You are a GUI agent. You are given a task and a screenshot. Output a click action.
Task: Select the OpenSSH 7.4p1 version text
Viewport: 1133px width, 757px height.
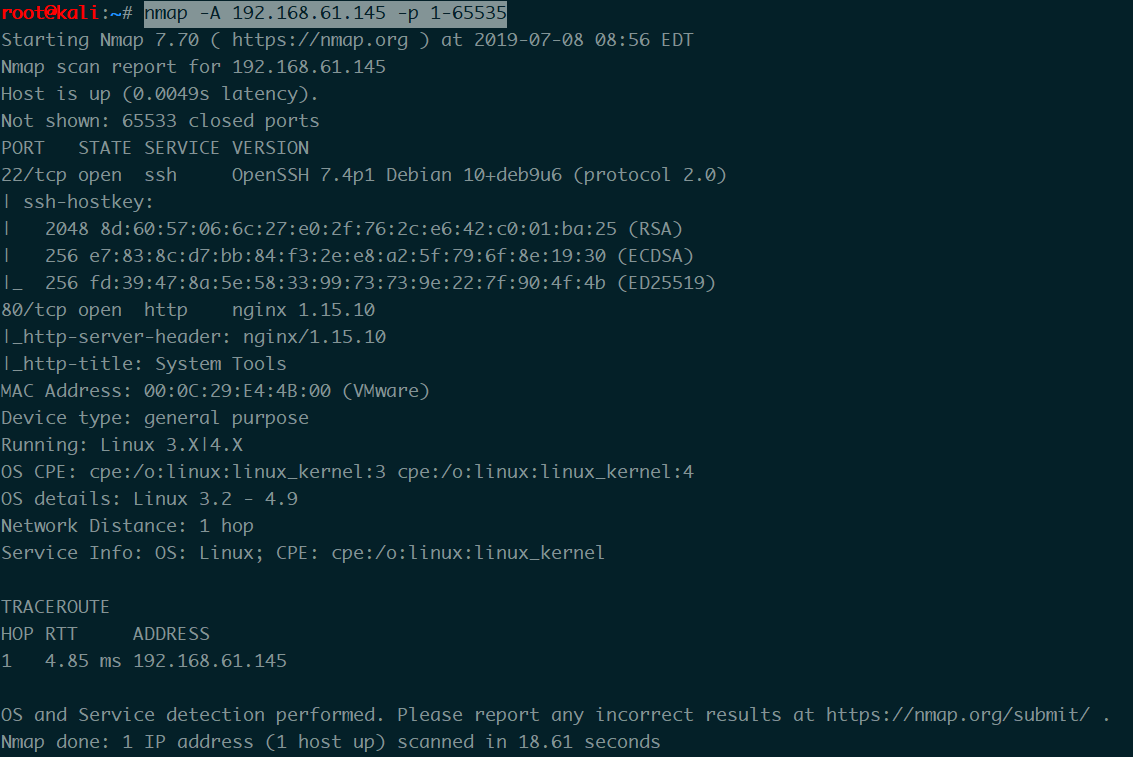[303, 175]
